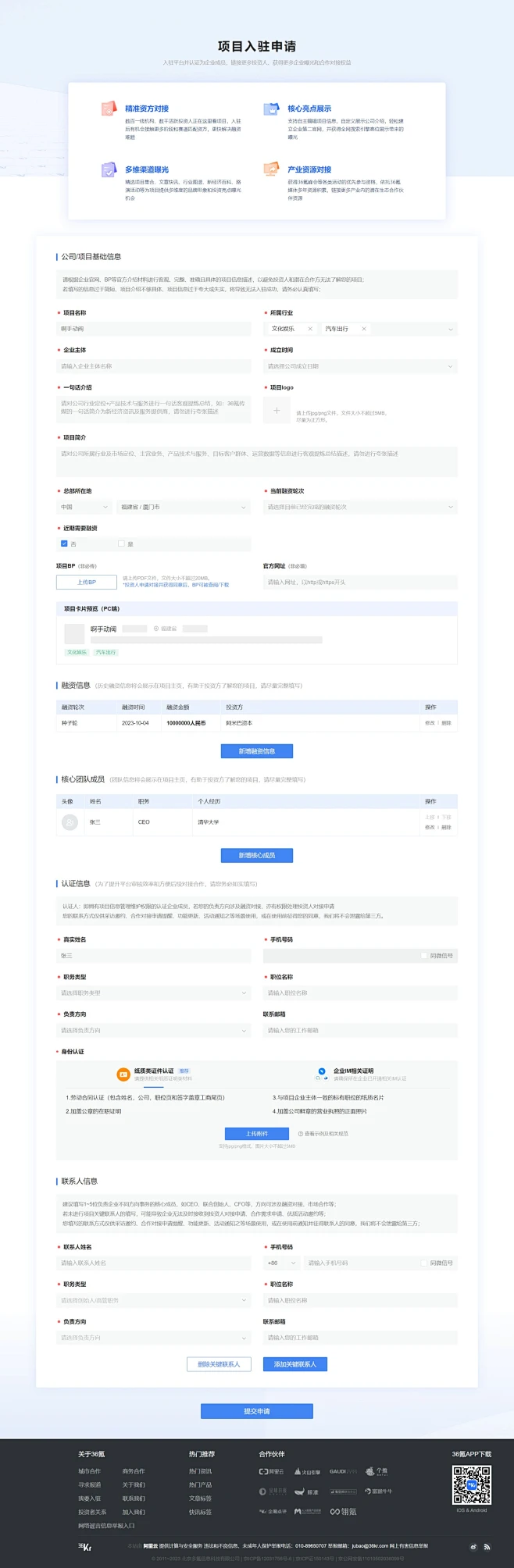Click the 上传BP upload button
514x1568 pixels.
click(x=86, y=582)
